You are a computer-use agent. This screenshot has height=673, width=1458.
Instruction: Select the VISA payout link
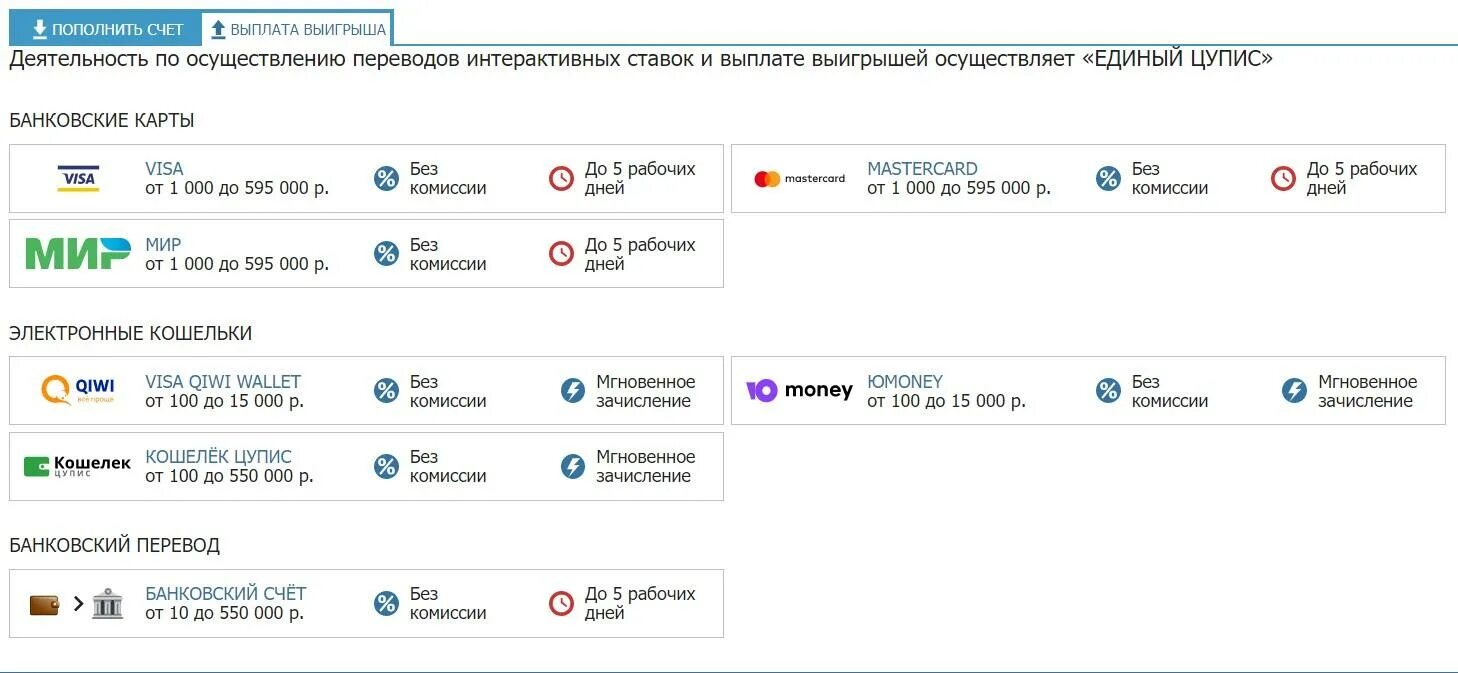(x=164, y=169)
